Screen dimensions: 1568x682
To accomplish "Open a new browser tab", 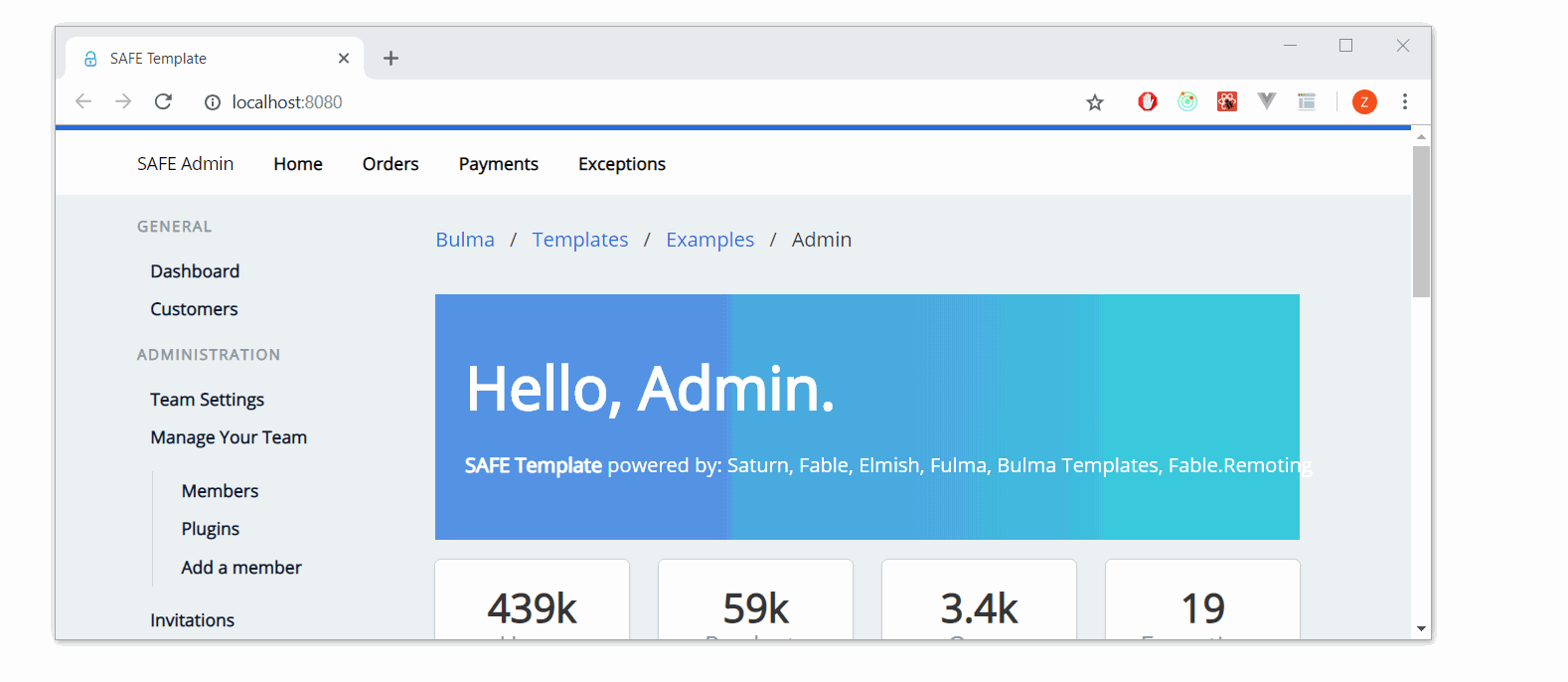I will point(392,59).
